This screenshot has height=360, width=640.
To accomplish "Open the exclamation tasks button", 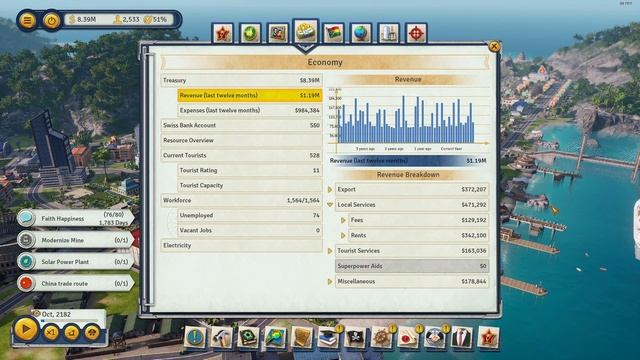I will (x=195, y=338).
